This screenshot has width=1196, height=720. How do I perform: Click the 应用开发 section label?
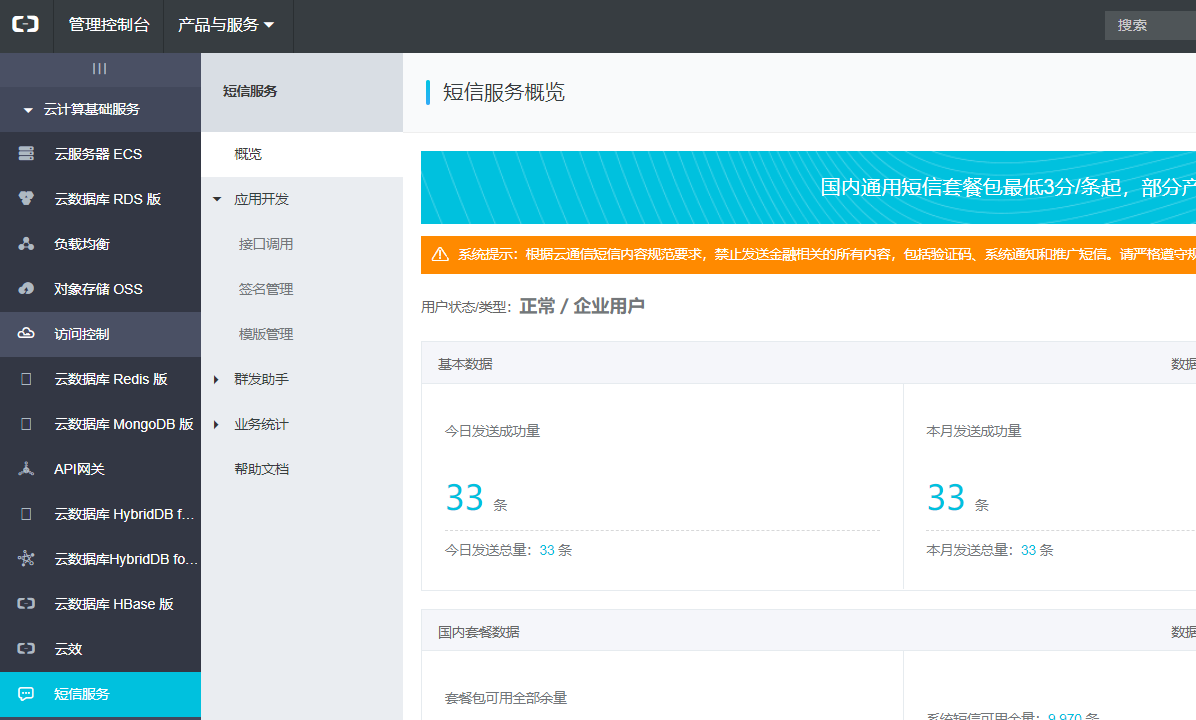[x=262, y=199]
